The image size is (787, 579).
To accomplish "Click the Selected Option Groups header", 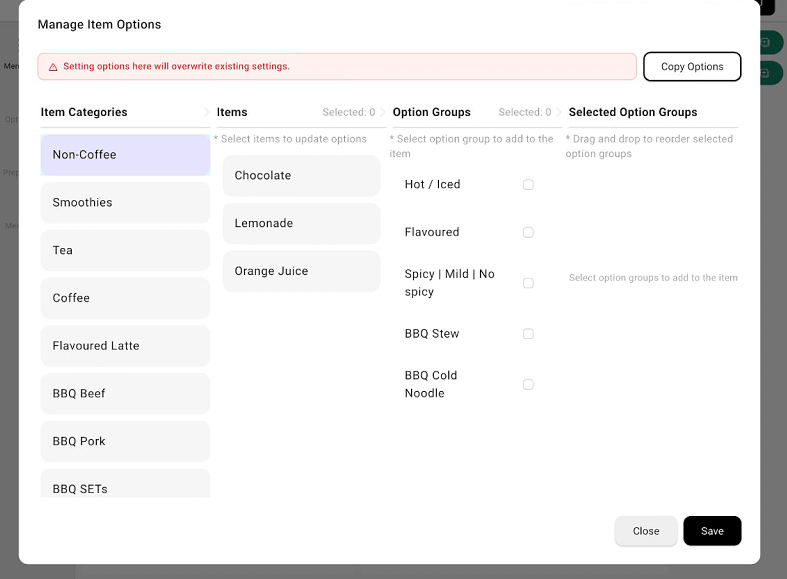I will [x=633, y=112].
